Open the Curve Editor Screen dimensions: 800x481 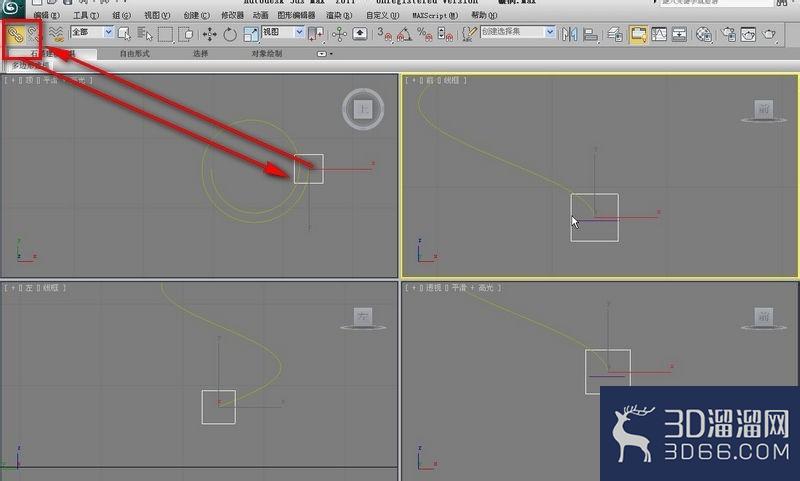point(659,35)
